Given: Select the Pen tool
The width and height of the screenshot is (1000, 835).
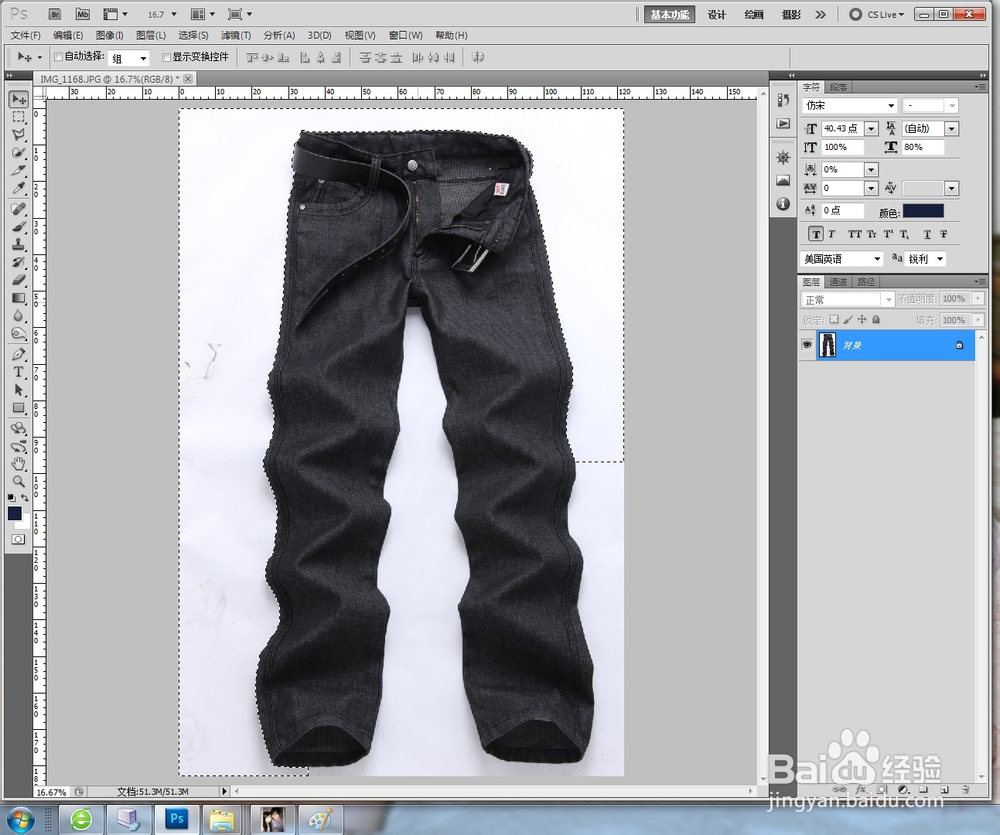Looking at the screenshot, I should (18, 354).
